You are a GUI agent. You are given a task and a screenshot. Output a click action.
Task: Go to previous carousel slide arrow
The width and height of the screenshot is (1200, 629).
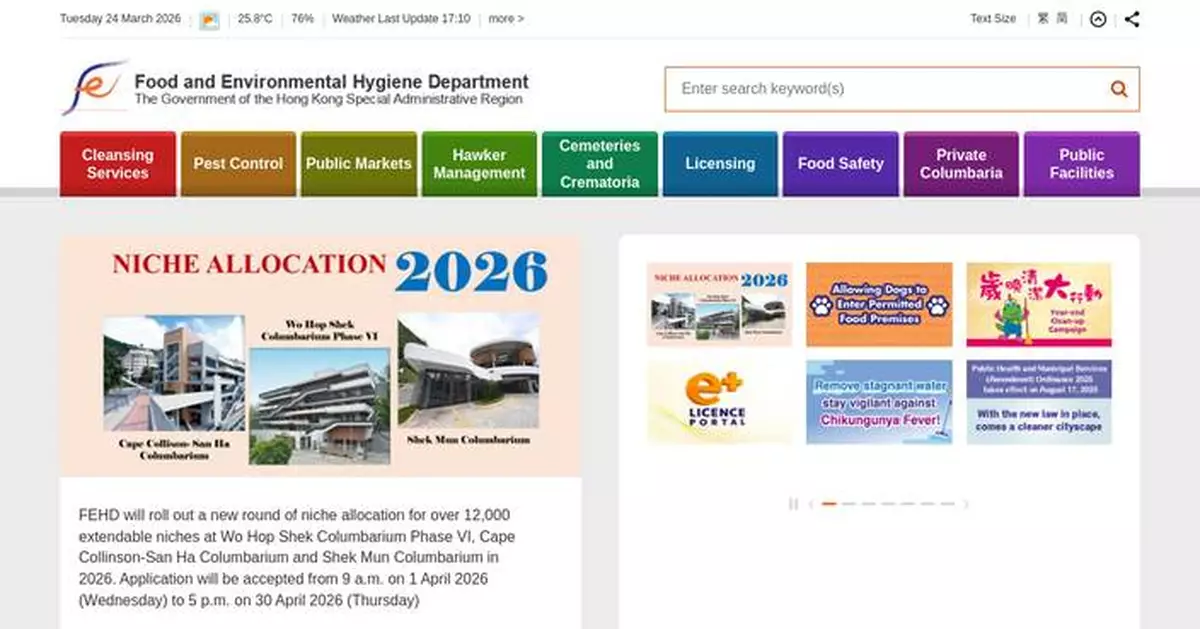[810, 504]
